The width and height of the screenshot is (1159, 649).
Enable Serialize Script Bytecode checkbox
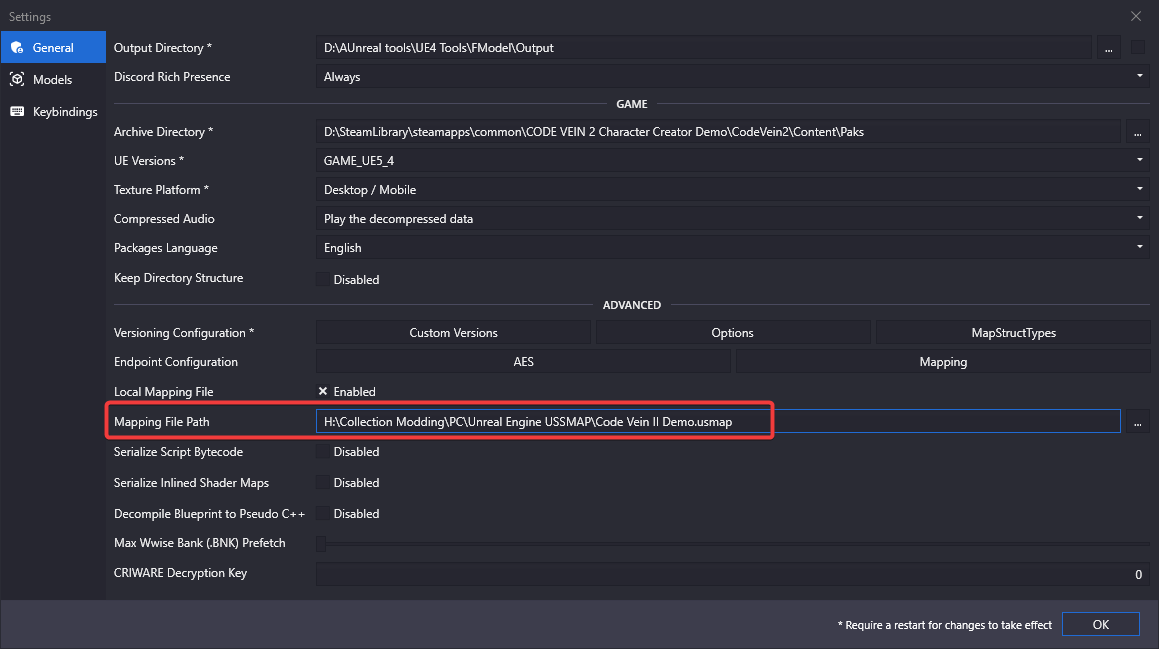(x=323, y=452)
